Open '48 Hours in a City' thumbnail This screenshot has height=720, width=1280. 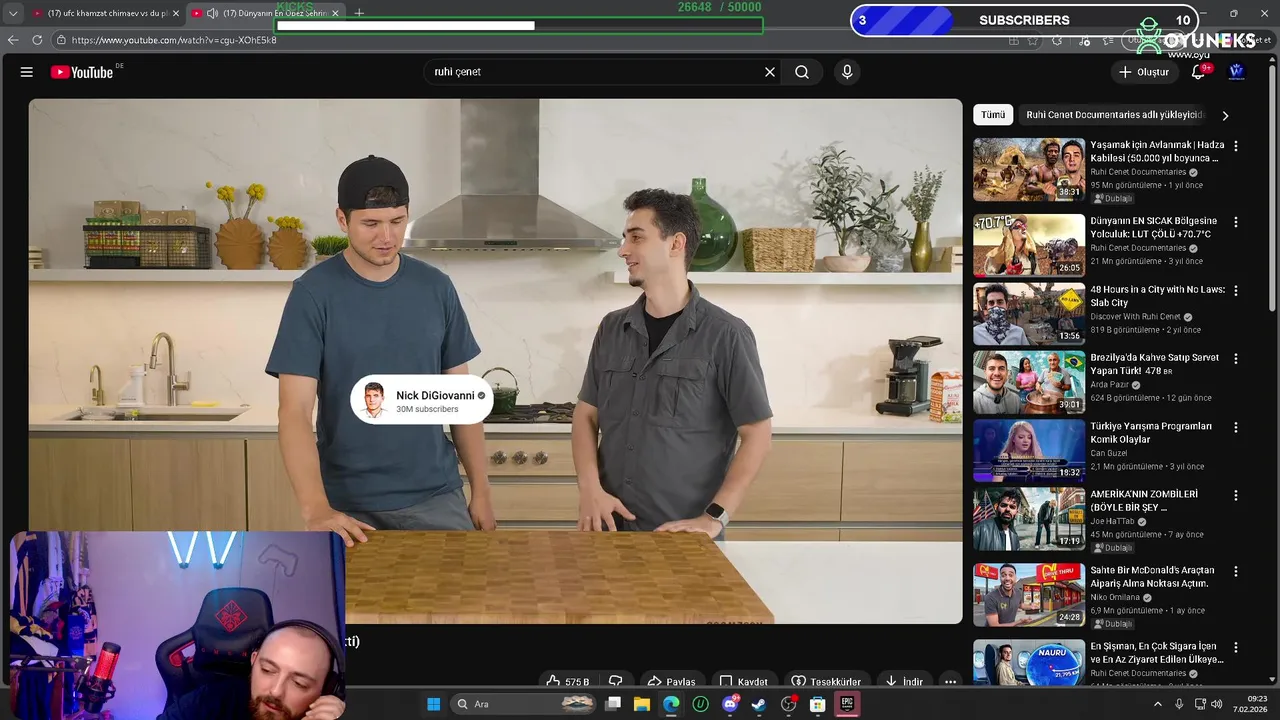pyautogui.click(x=1029, y=314)
